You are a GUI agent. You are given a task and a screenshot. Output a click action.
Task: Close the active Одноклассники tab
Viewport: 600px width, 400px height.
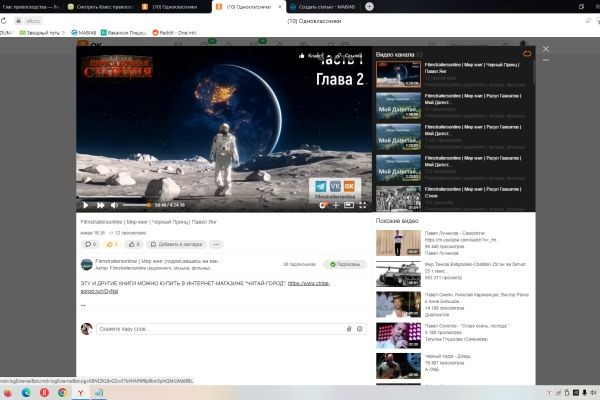(280, 7)
